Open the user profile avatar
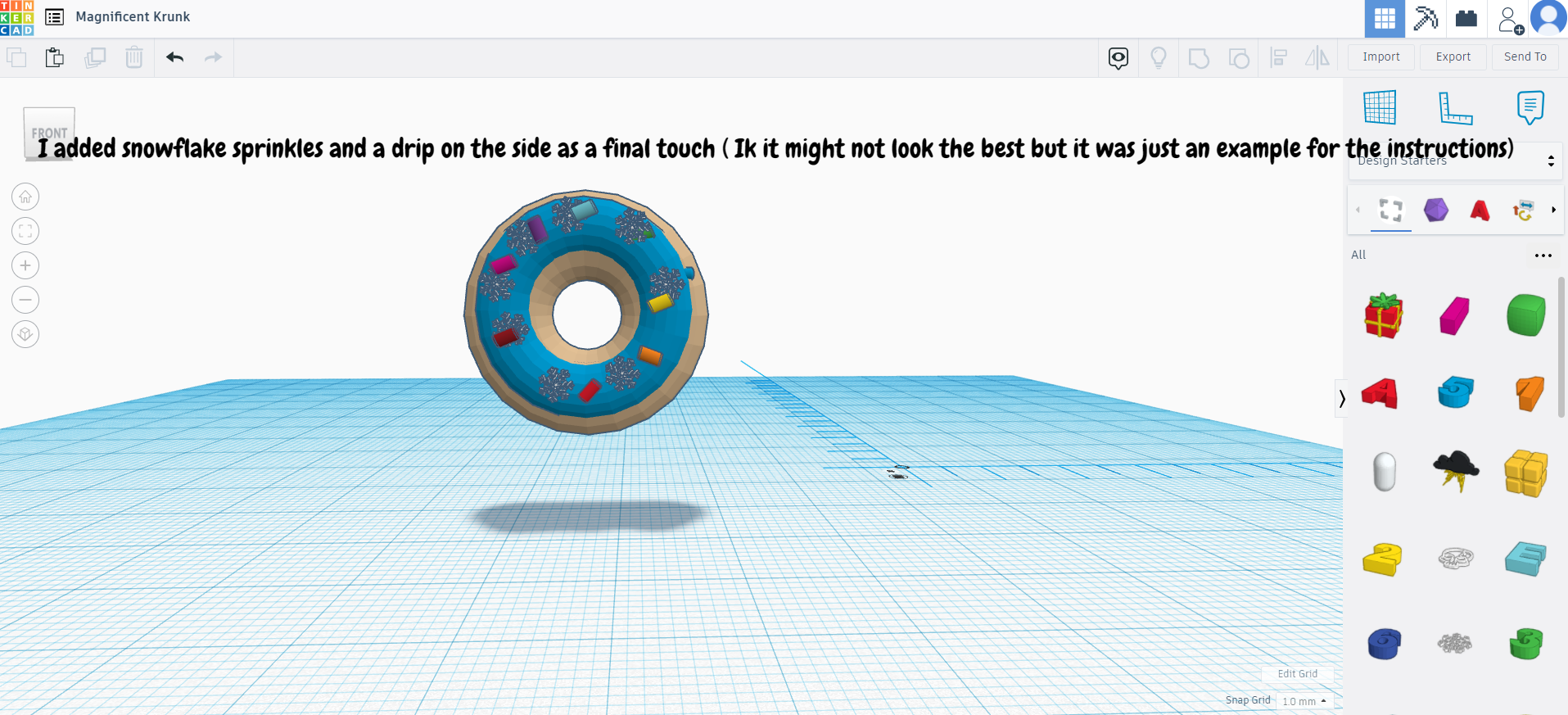This screenshot has height=715, width=1568. point(1548,18)
